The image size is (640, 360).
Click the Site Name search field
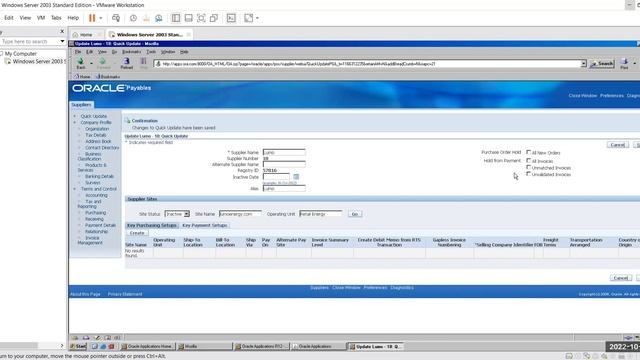(x=240, y=214)
